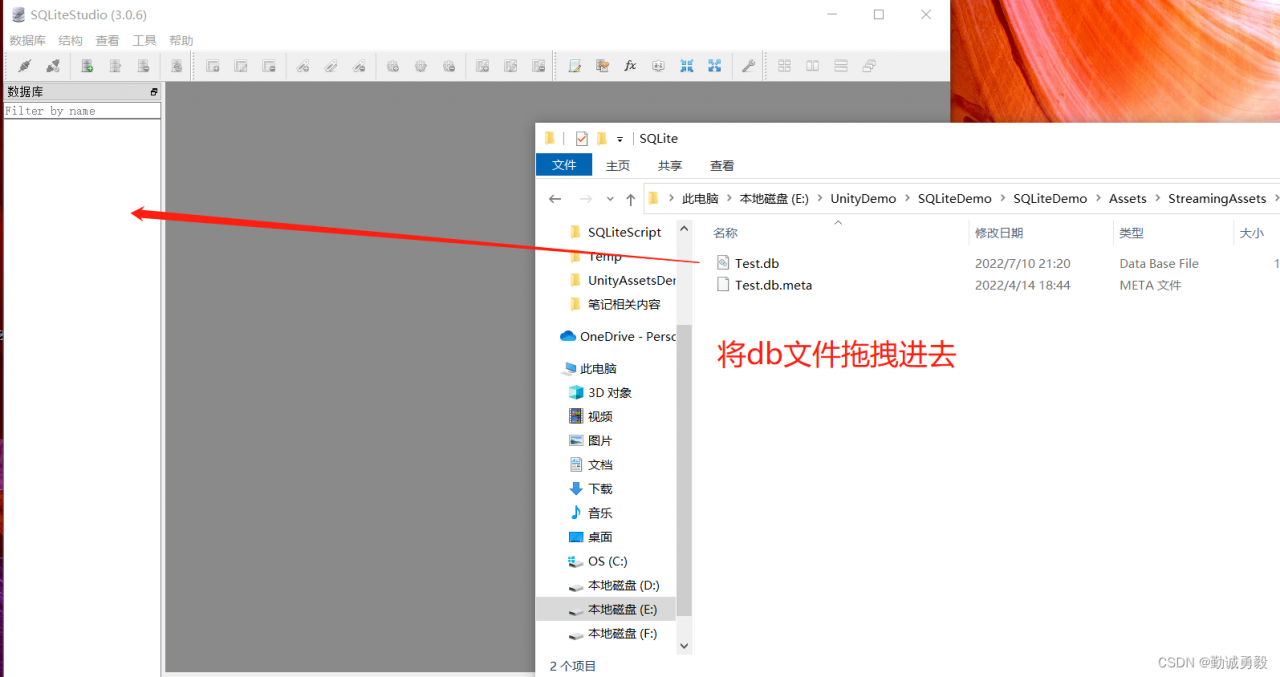
Task: Click 本地磁盘 (E:) breadcrumb in address bar
Action: point(774,199)
